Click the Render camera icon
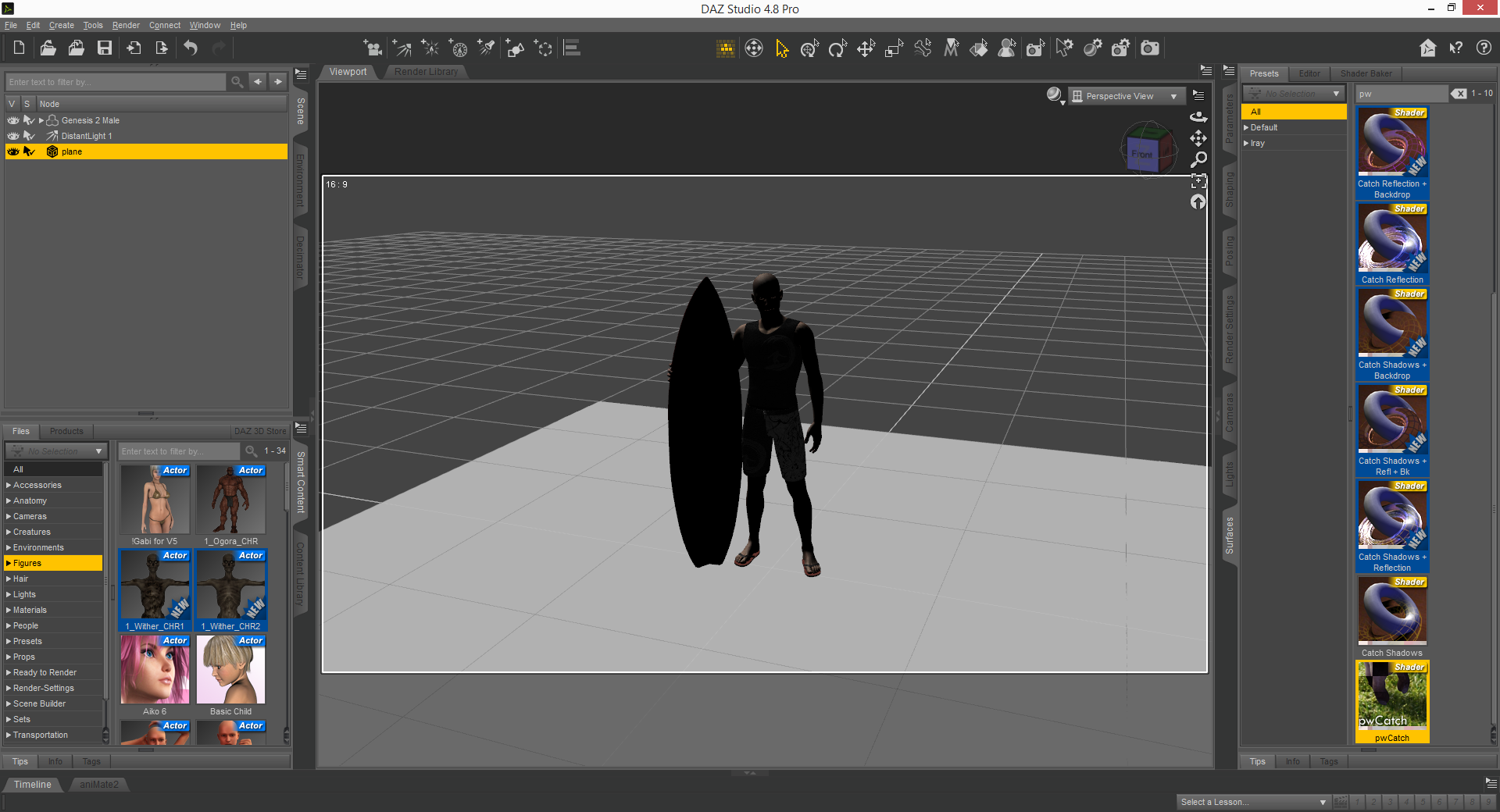This screenshot has width=1500, height=812. [1150, 48]
